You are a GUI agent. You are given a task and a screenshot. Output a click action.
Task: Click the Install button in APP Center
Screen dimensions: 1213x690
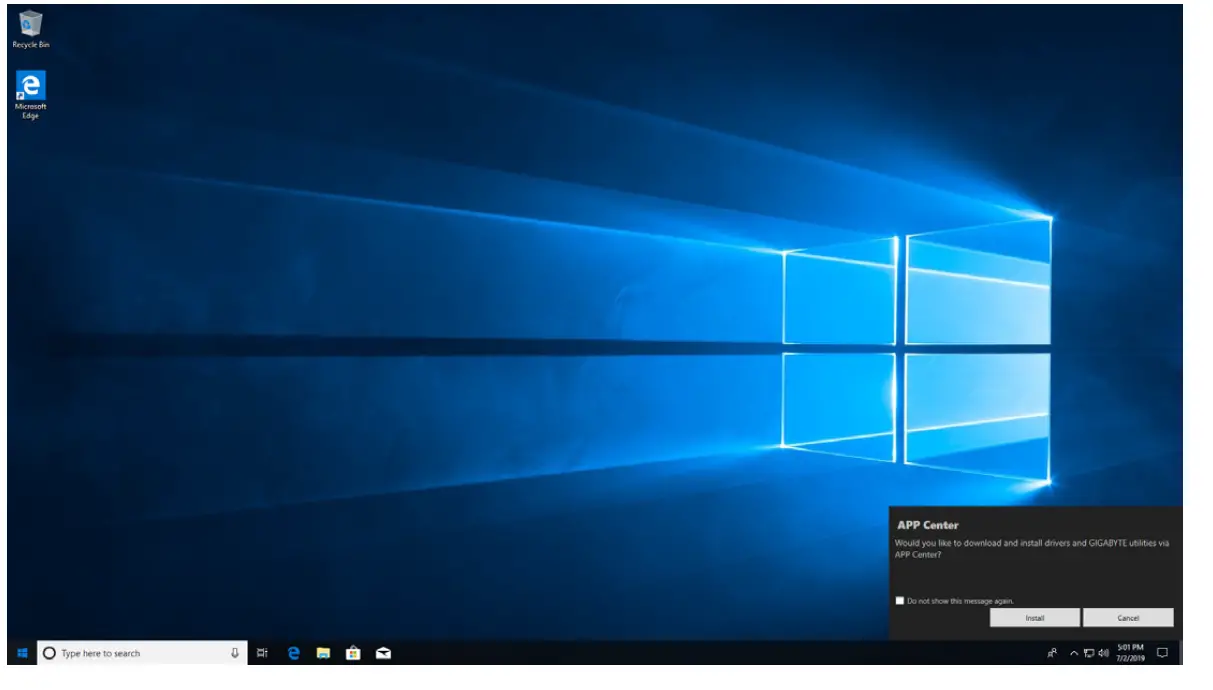(1035, 618)
